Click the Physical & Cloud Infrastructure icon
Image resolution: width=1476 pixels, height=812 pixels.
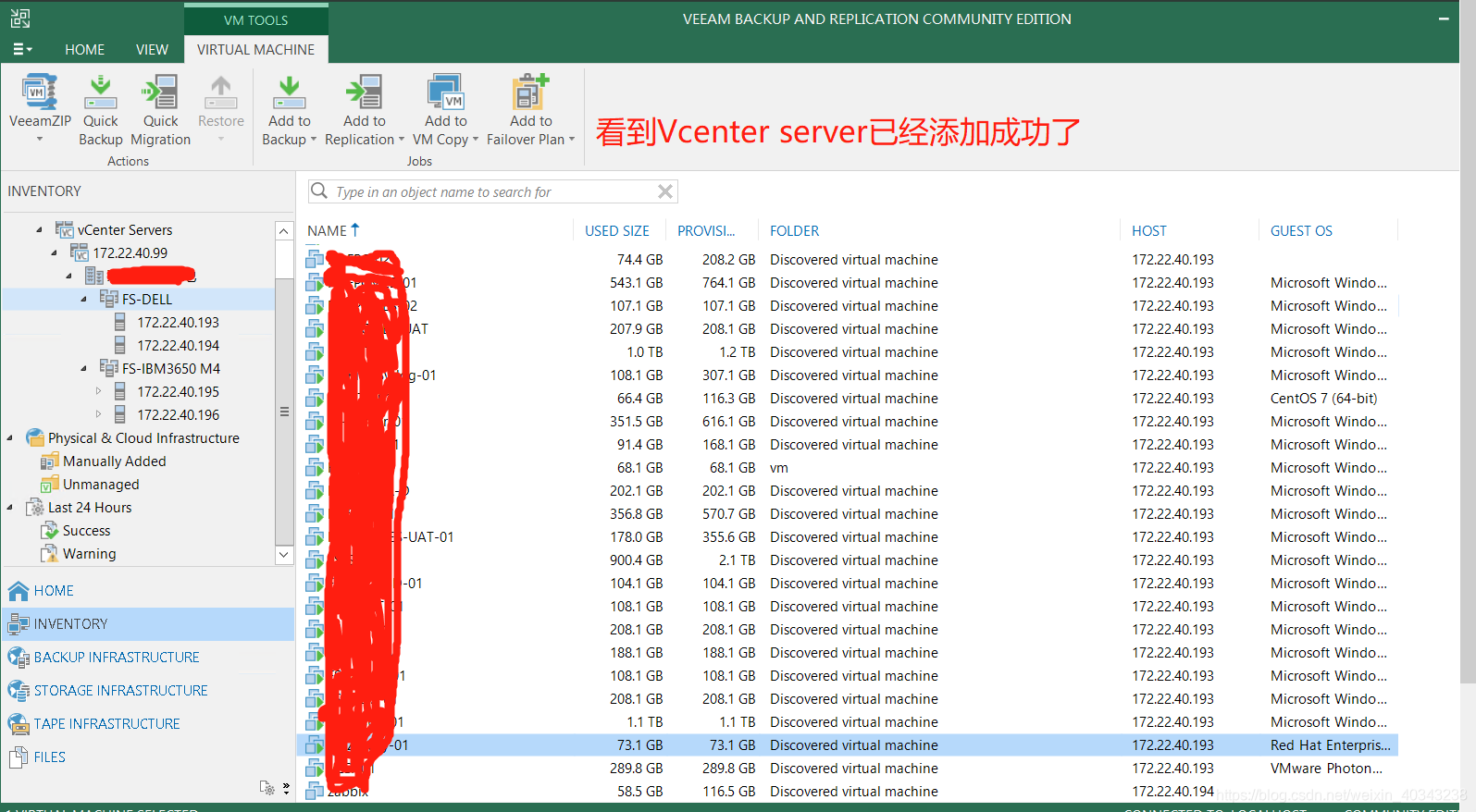(35, 437)
